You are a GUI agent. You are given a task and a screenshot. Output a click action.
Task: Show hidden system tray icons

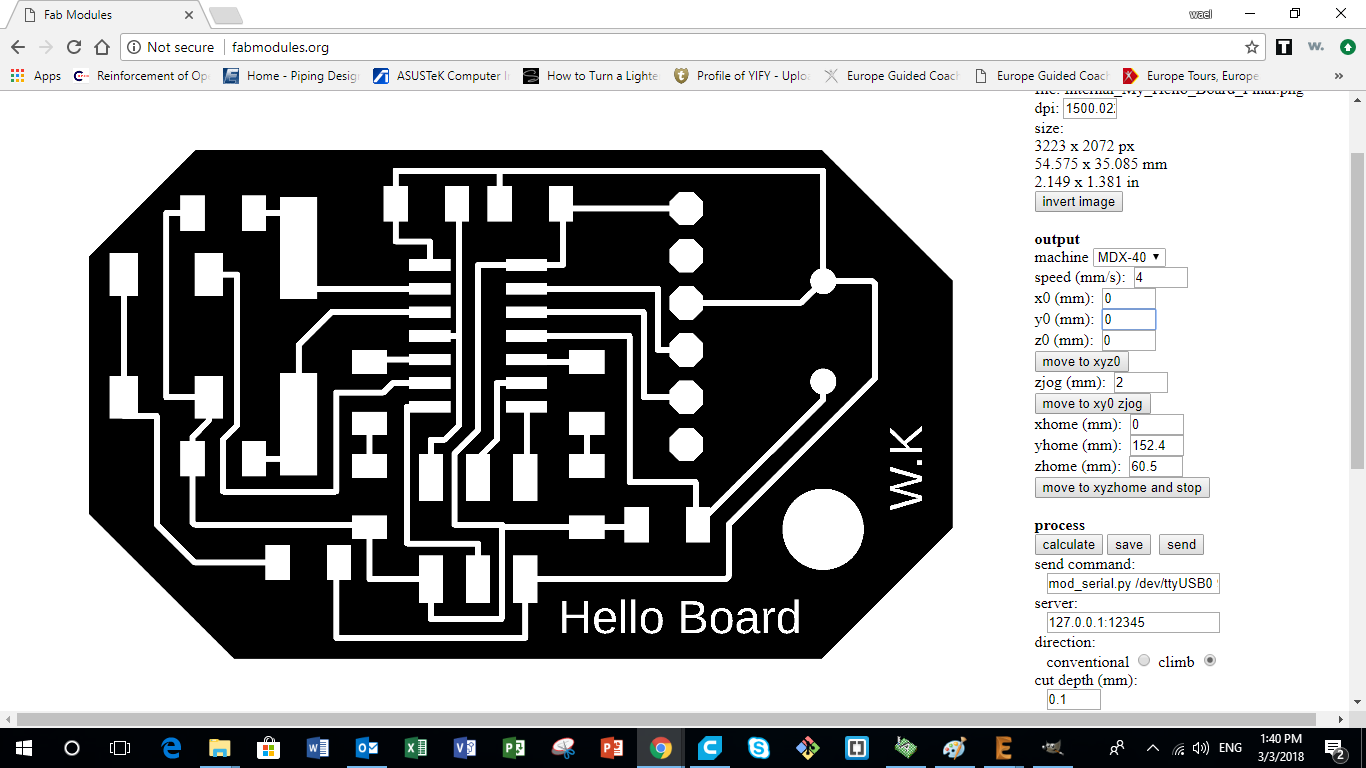click(x=1152, y=747)
